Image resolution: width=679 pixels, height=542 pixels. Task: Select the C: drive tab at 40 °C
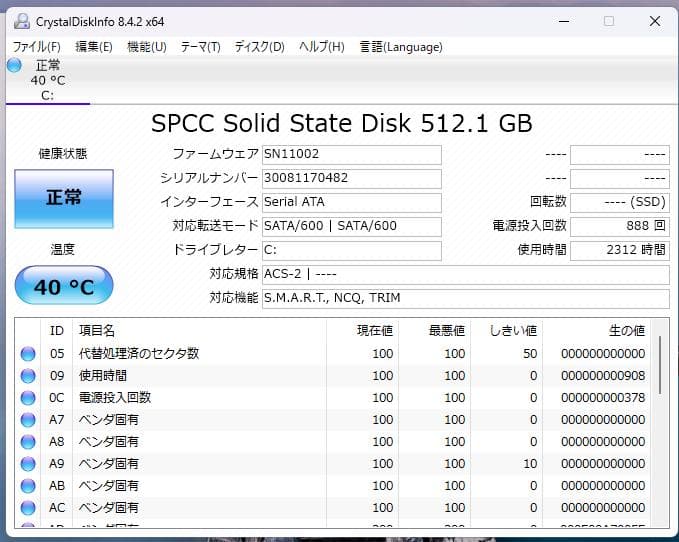[x=48, y=81]
